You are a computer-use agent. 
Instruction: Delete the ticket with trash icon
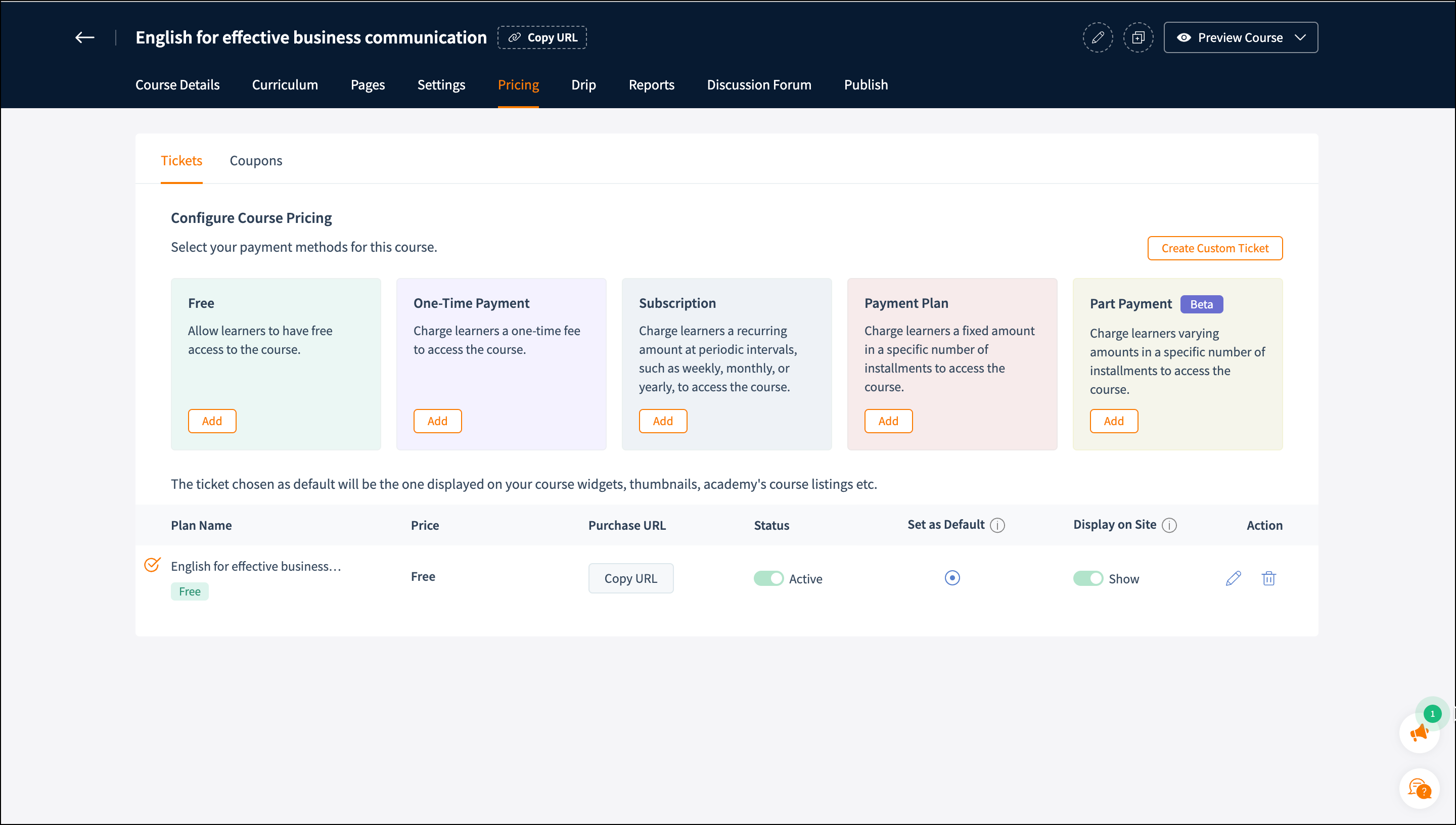point(1268,578)
